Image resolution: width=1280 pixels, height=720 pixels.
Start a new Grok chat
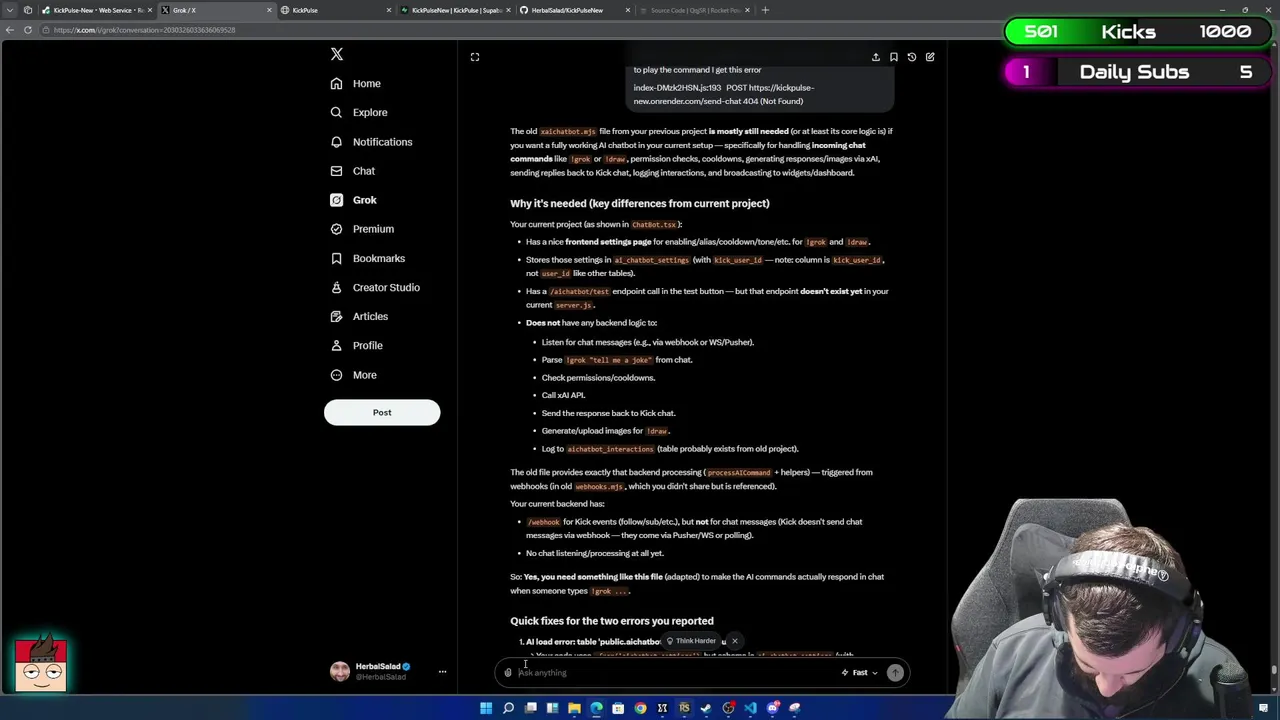coord(930,57)
